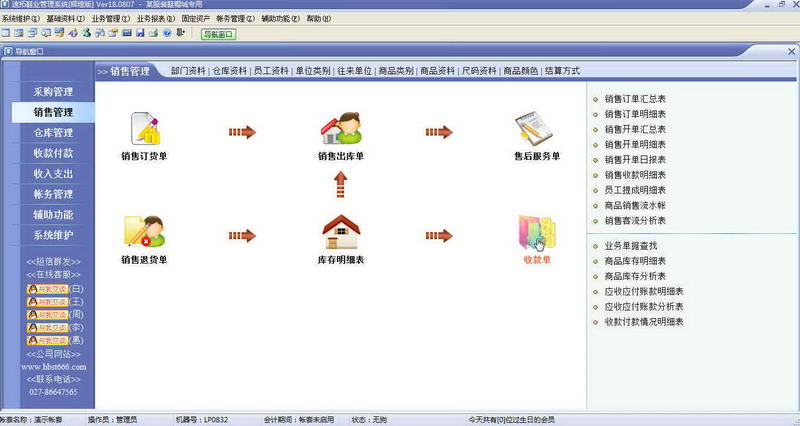Viewport: 800px width, 426px height.
Task: Chat with QQ support agent (惠)
Action: (47, 340)
